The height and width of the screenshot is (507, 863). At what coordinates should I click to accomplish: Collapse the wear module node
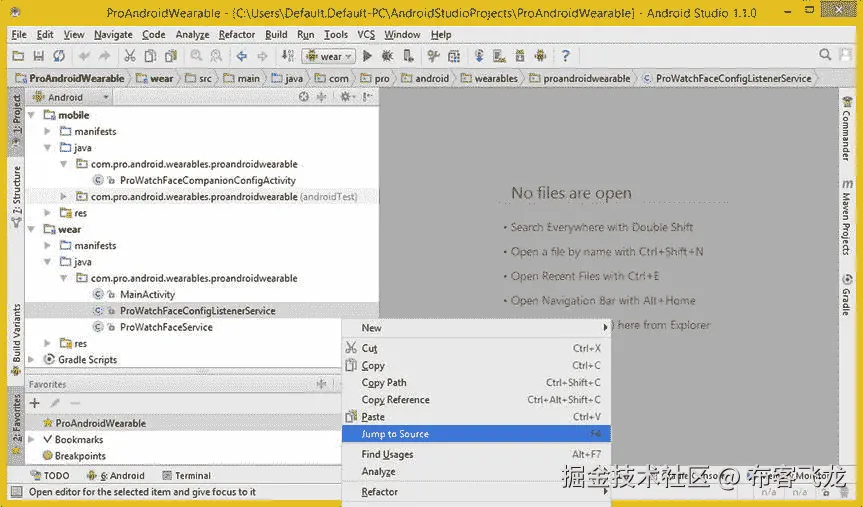(32, 229)
